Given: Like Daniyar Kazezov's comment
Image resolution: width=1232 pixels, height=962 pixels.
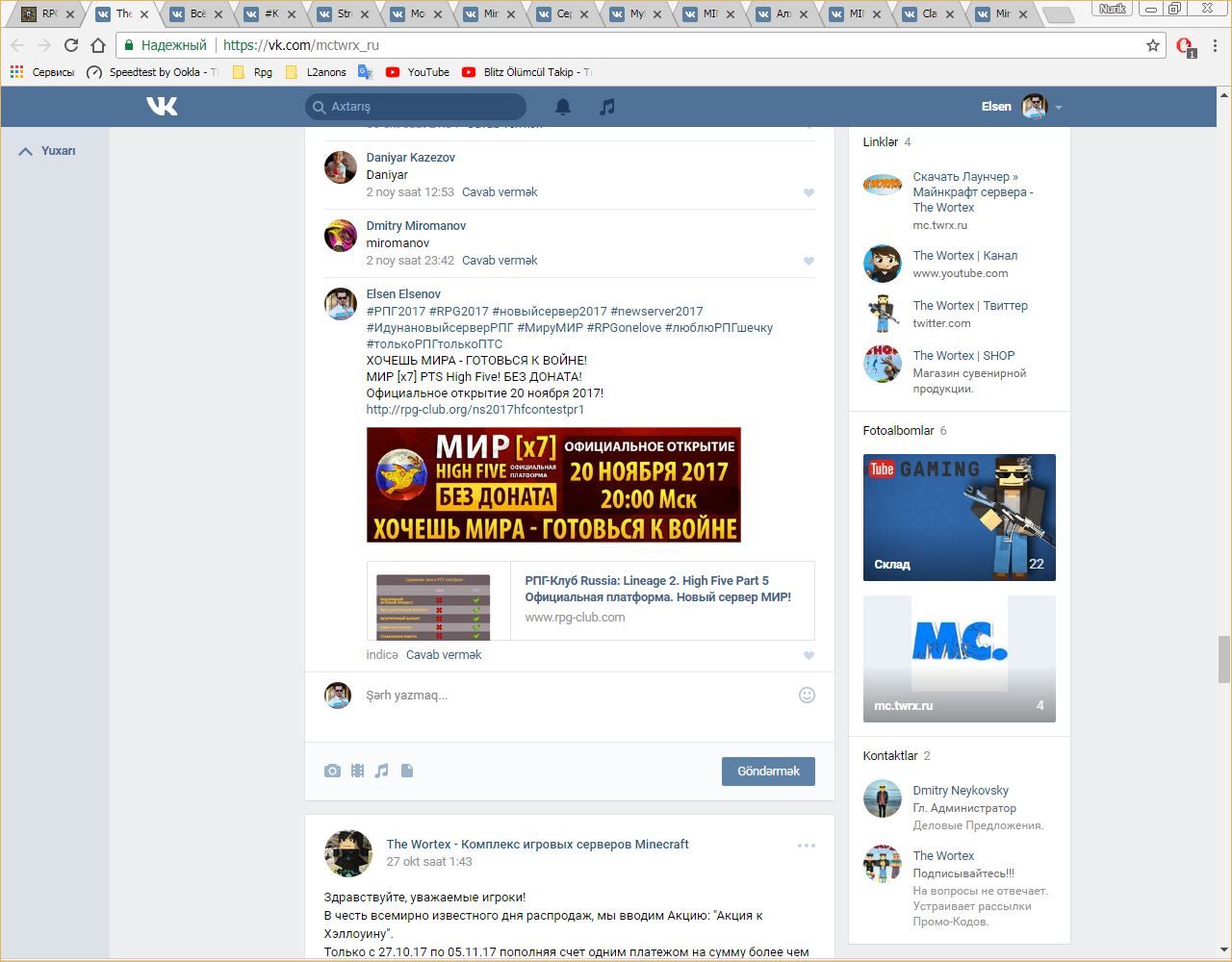Looking at the screenshot, I should click(x=808, y=192).
